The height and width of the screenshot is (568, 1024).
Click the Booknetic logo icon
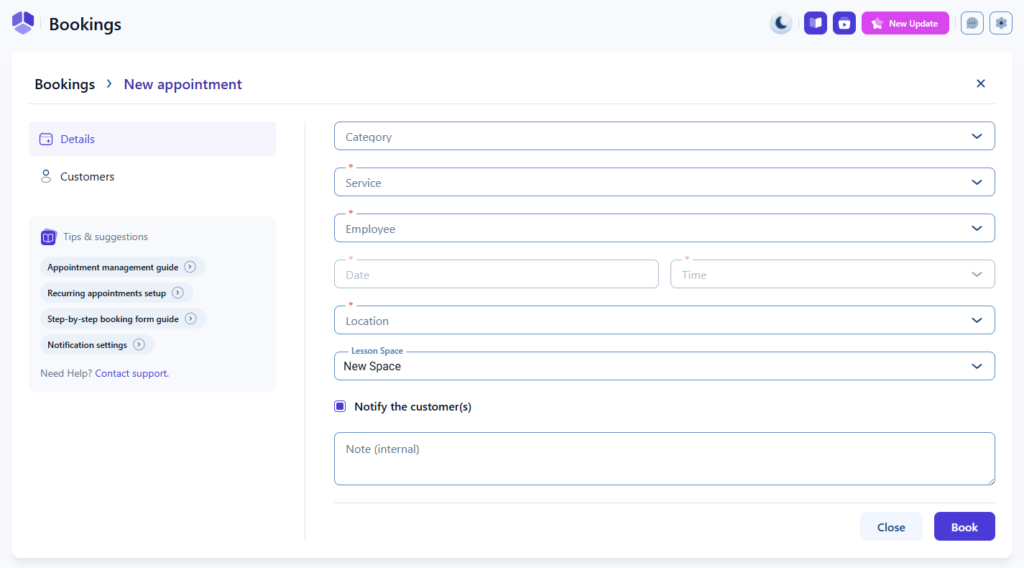(x=23, y=23)
